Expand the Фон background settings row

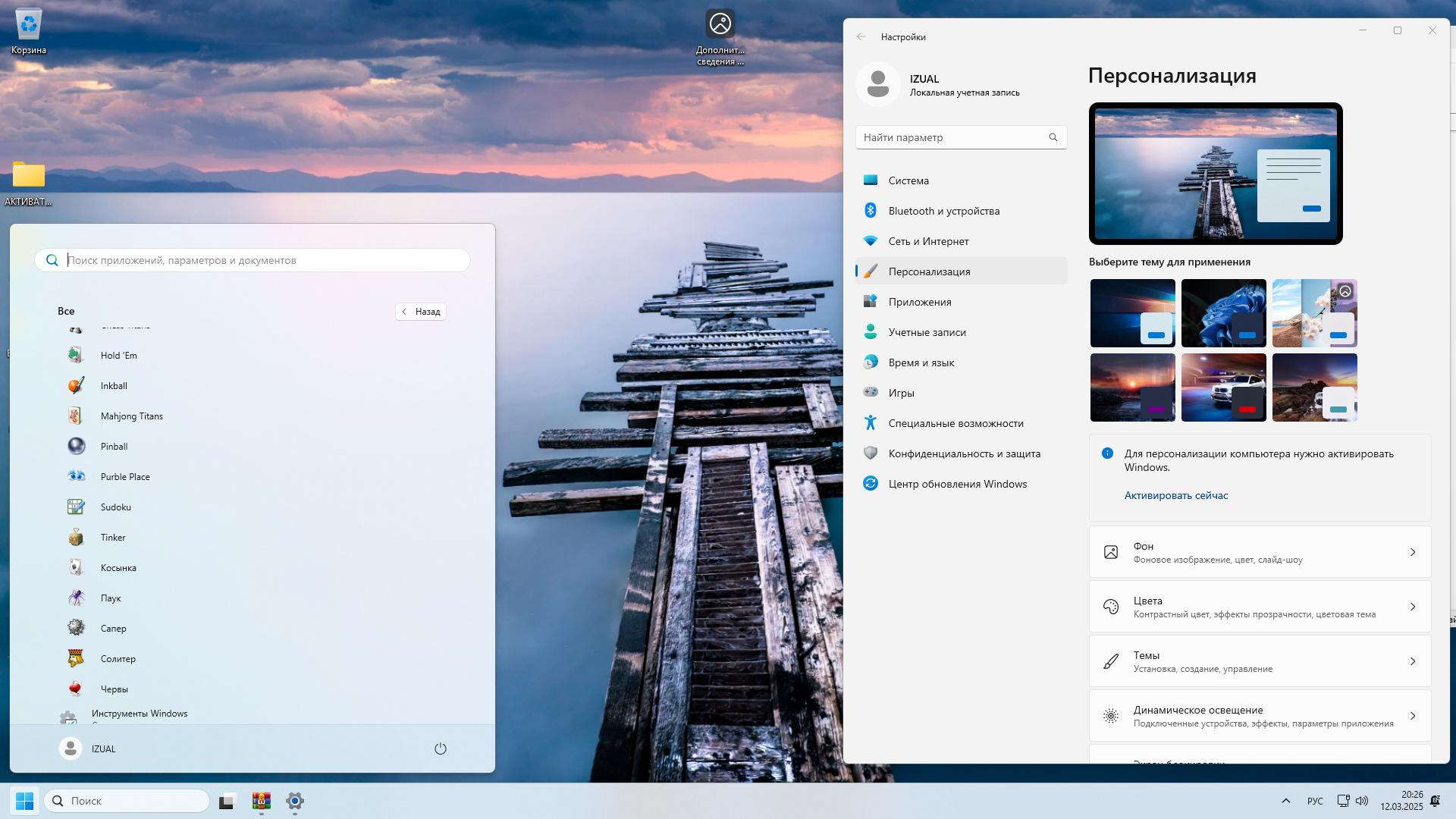tap(1260, 552)
